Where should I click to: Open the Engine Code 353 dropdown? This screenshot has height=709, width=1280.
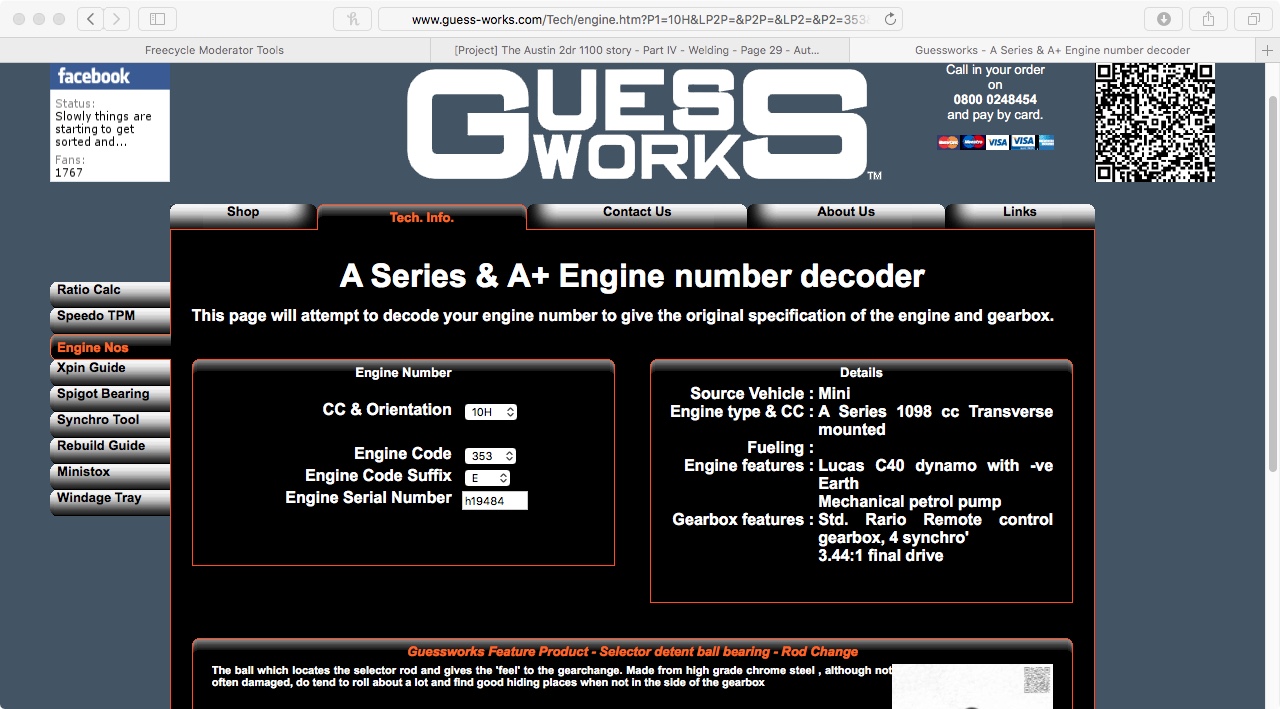click(x=491, y=456)
